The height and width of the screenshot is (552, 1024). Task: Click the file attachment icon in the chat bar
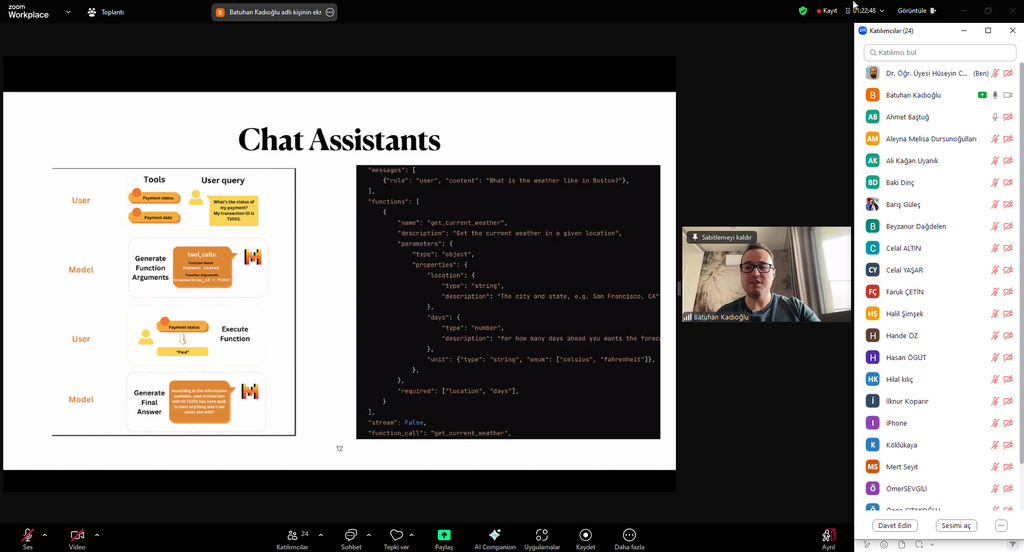coord(901,544)
